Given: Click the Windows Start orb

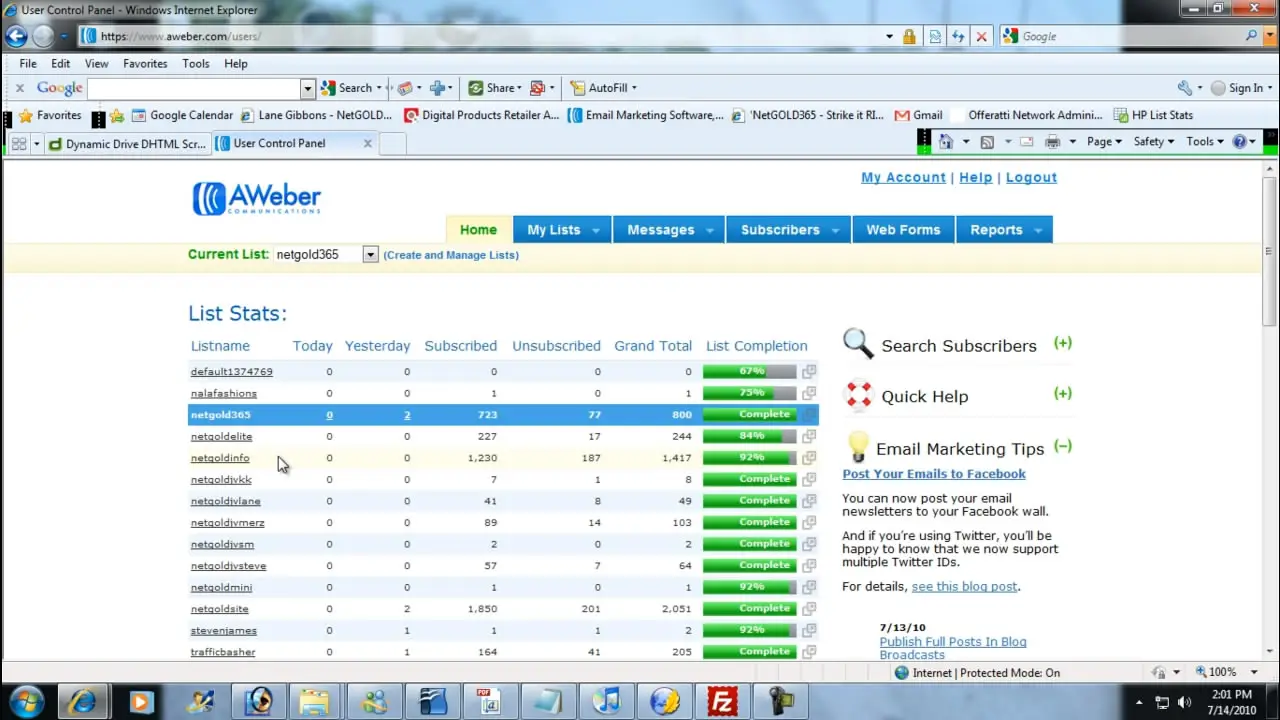Looking at the screenshot, I should 25,701.
